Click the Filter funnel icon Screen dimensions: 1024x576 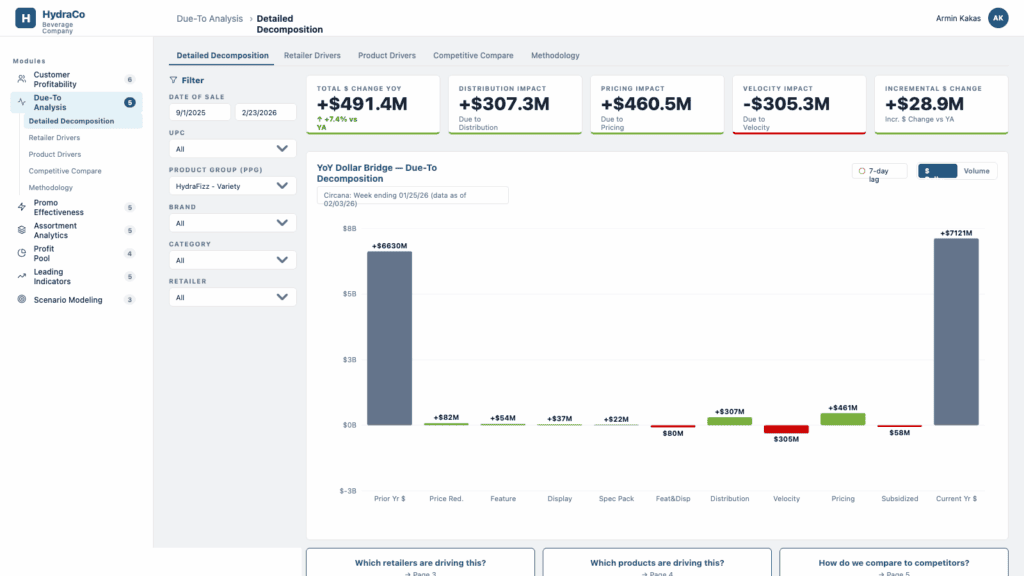click(x=173, y=80)
